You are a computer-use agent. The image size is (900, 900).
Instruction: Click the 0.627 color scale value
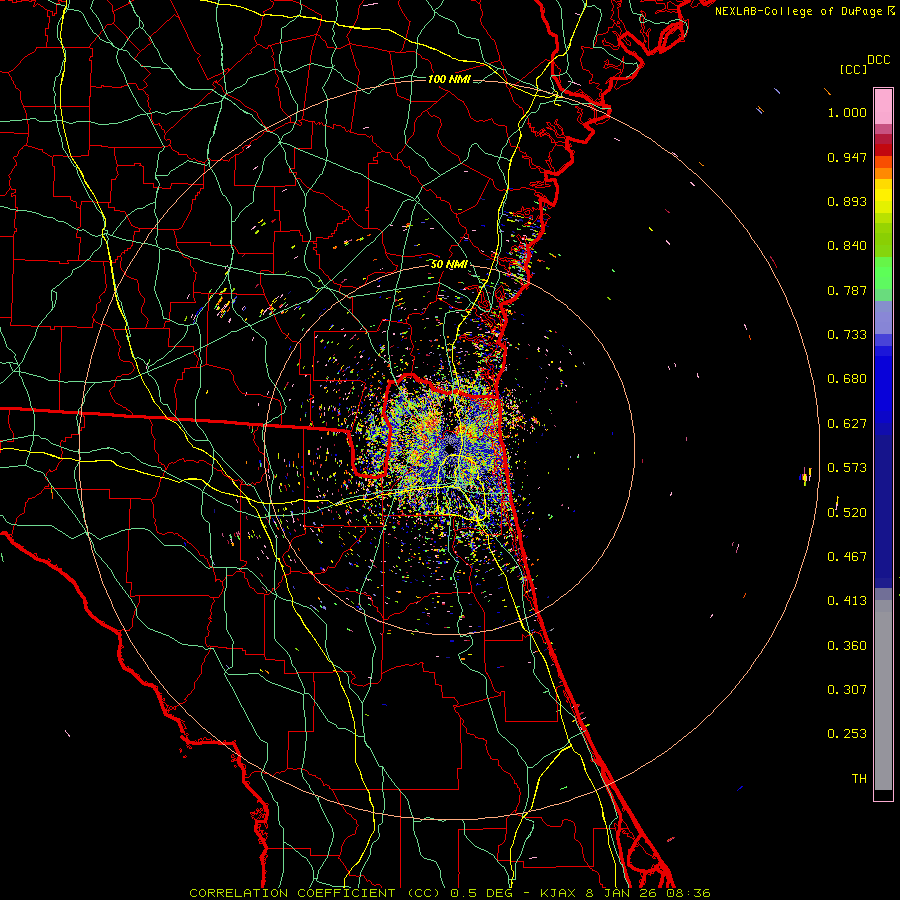847,424
